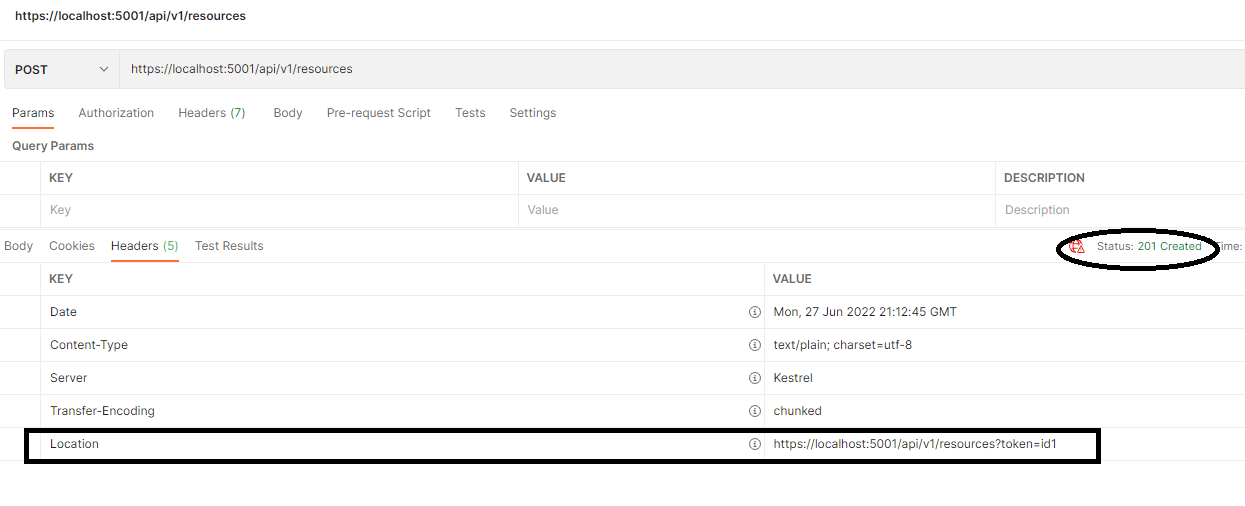
Task: Click the Location URL value with token=id1
Action: pyautogui.click(x=915, y=444)
